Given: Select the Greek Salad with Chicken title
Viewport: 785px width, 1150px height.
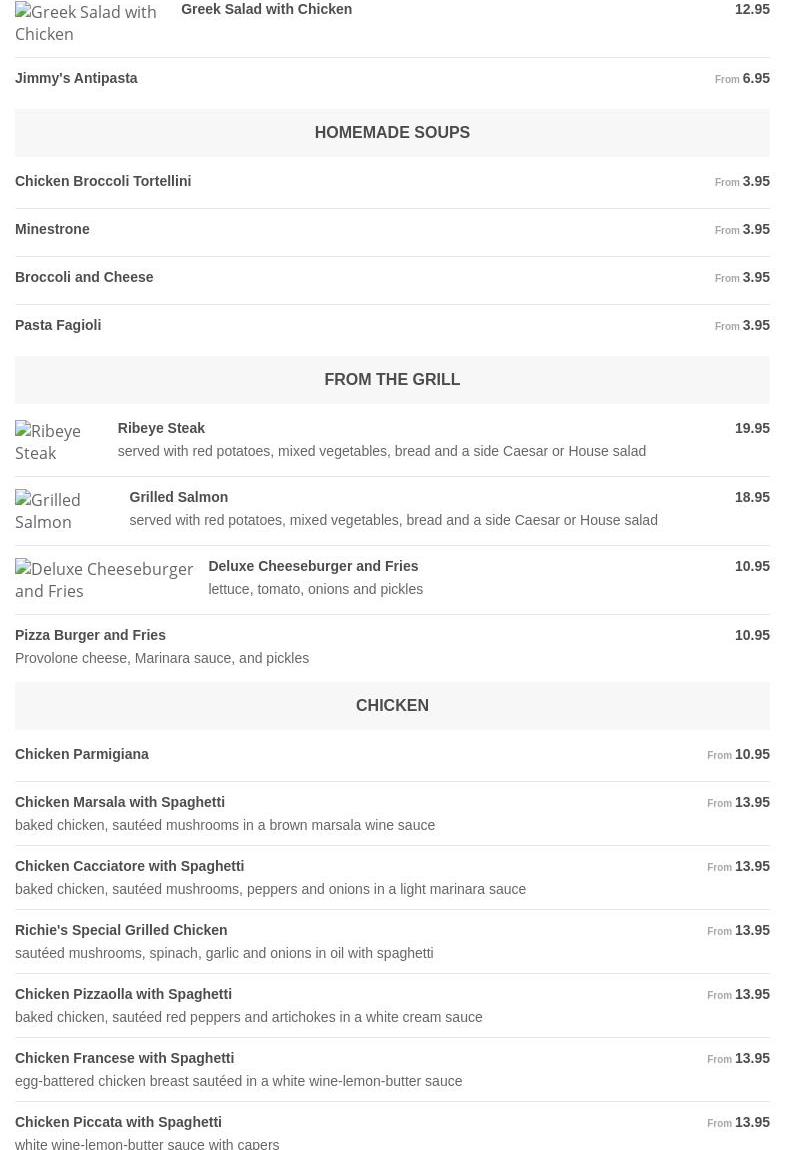Looking at the screenshot, I should coord(266,9).
